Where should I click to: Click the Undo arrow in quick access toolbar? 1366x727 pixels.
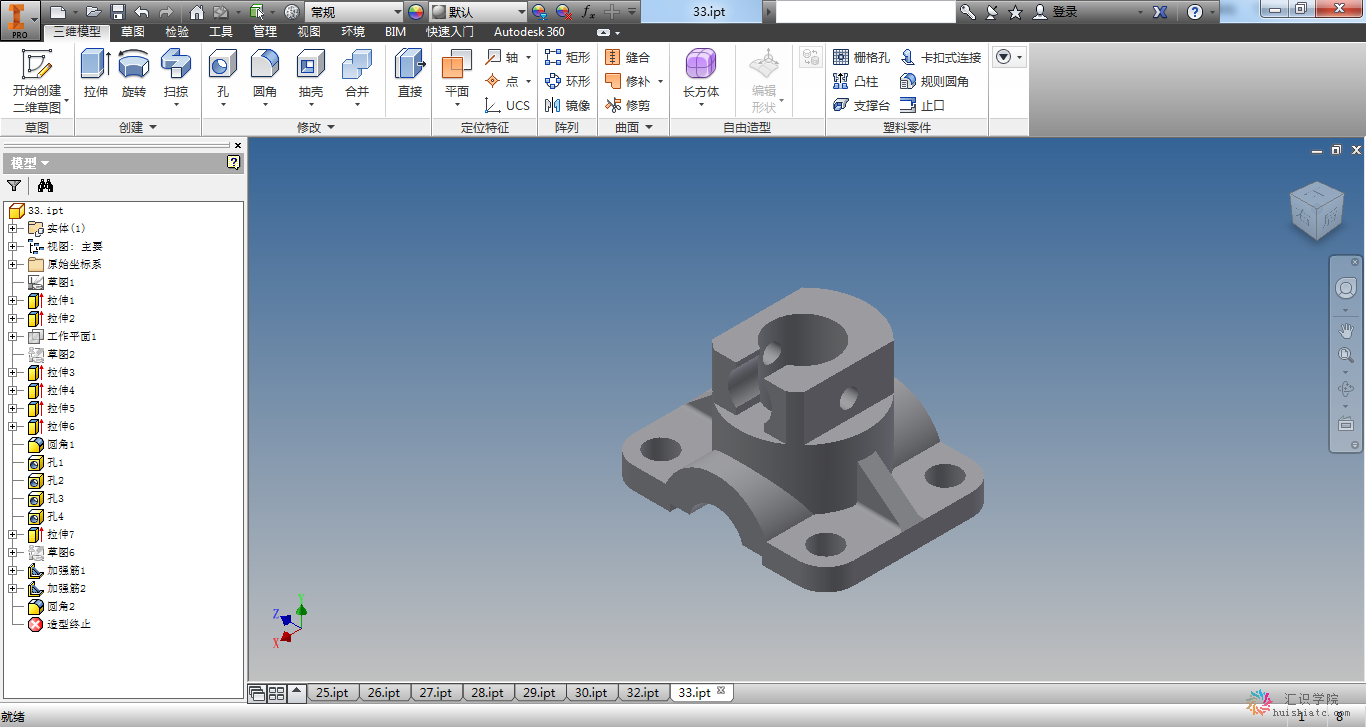click(x=141, y=12)
